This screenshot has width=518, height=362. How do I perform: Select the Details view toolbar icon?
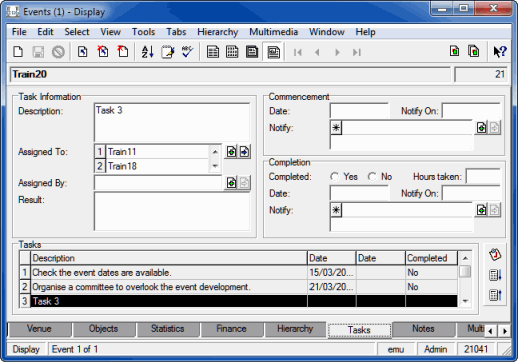pos(273,52)
